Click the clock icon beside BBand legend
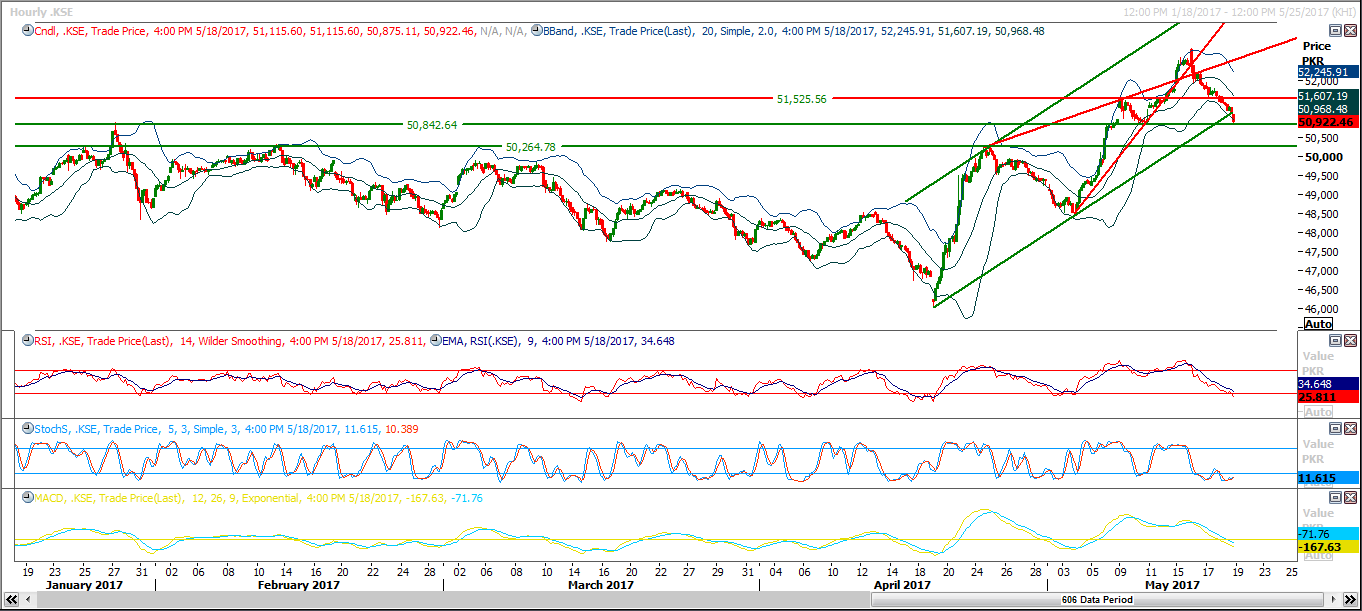 tap(537, 31)
